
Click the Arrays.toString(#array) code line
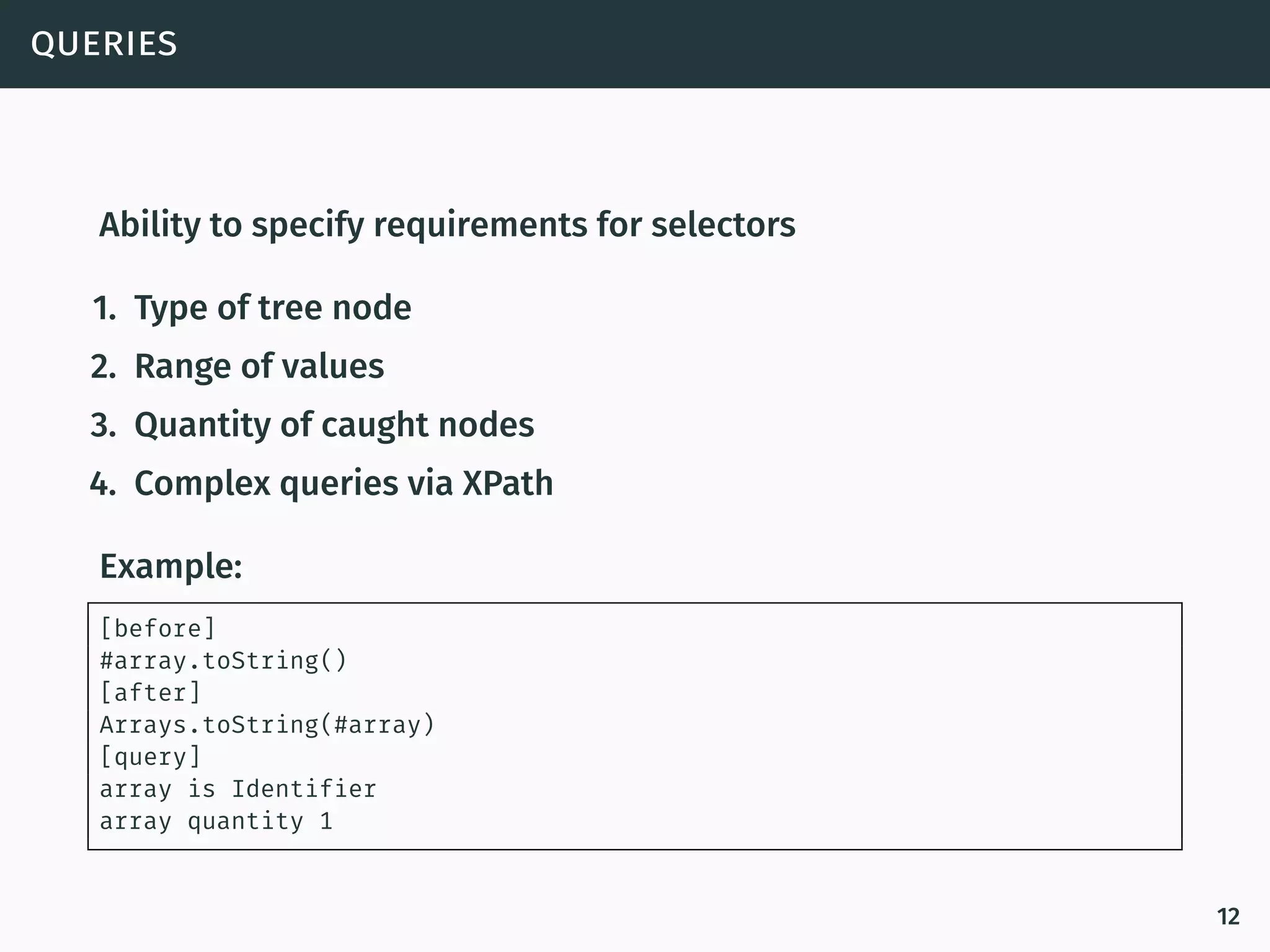pos(267,725)
